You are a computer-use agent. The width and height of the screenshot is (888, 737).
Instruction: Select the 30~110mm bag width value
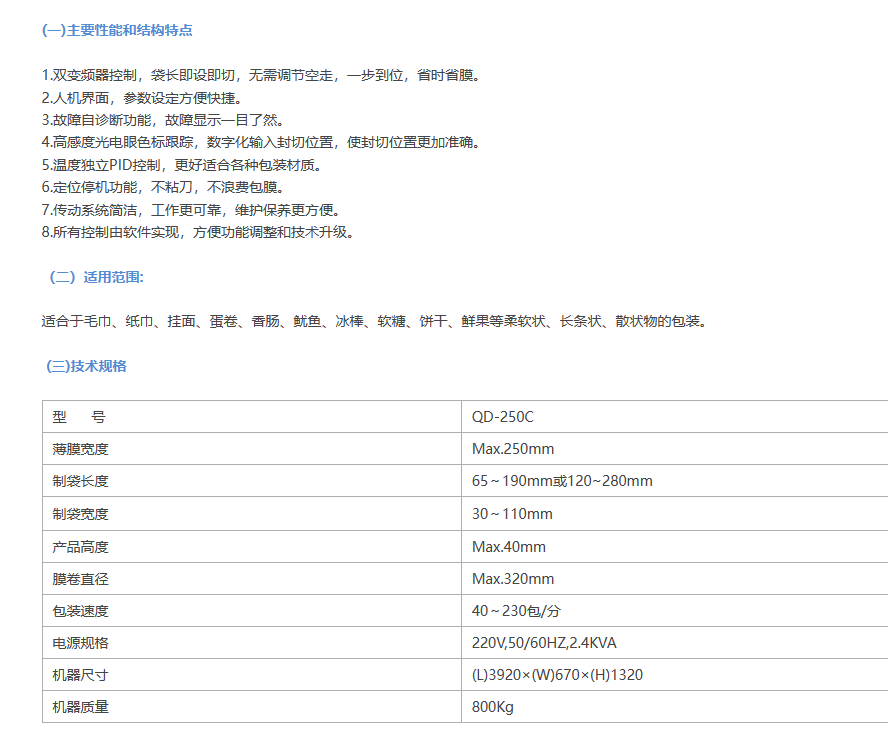pos(512,514)
